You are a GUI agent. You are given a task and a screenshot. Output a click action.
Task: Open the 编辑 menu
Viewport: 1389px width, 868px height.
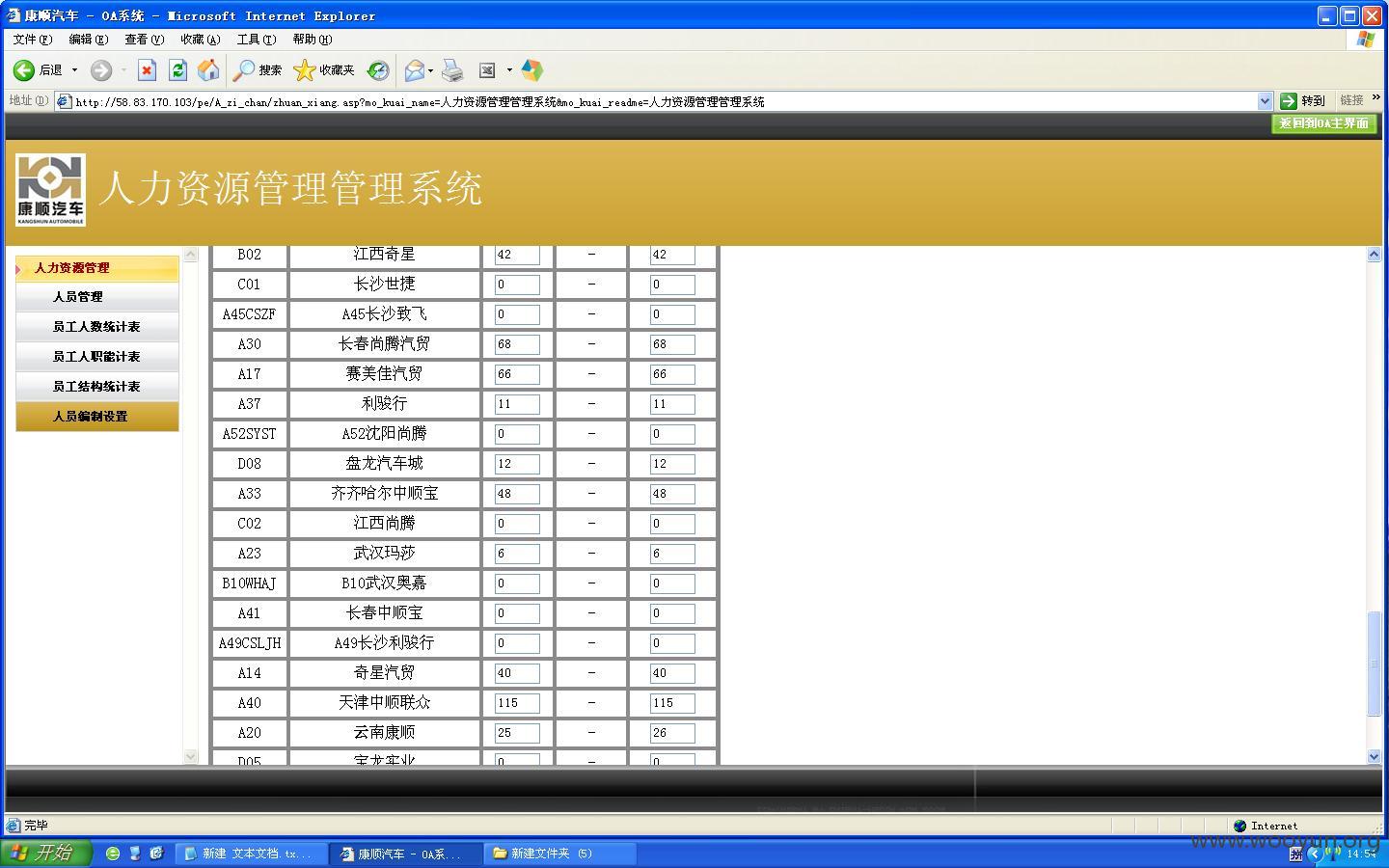(88, 40)
